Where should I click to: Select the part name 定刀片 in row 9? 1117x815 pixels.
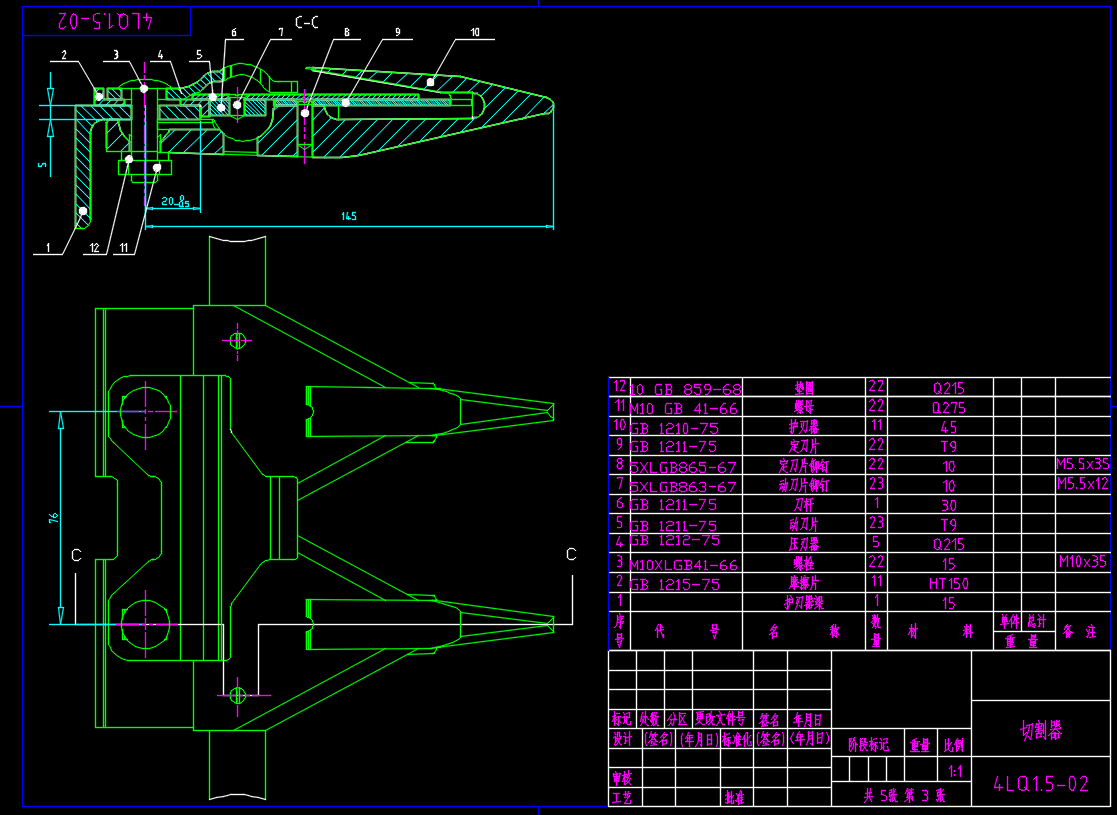804,445
